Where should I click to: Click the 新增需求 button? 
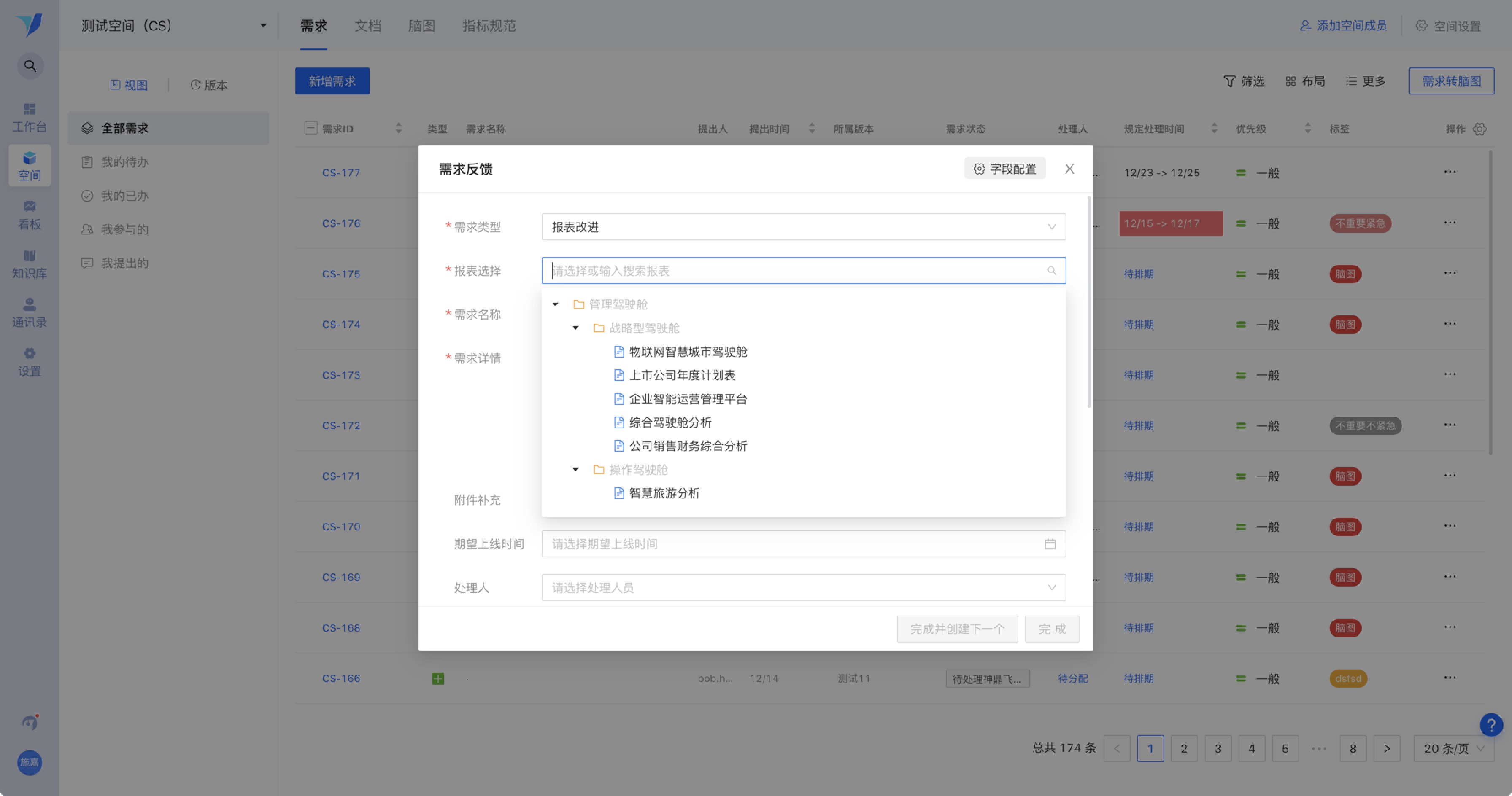[332, 81]
